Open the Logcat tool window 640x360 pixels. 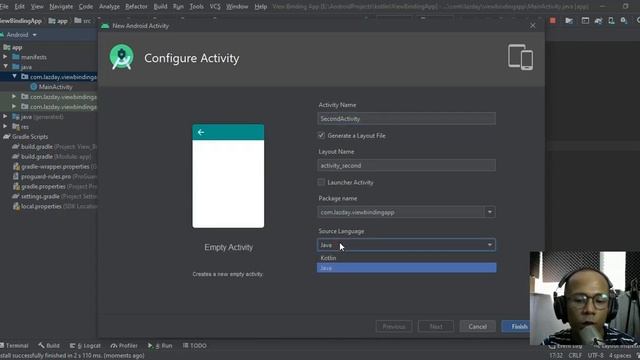tap(85, 346)
